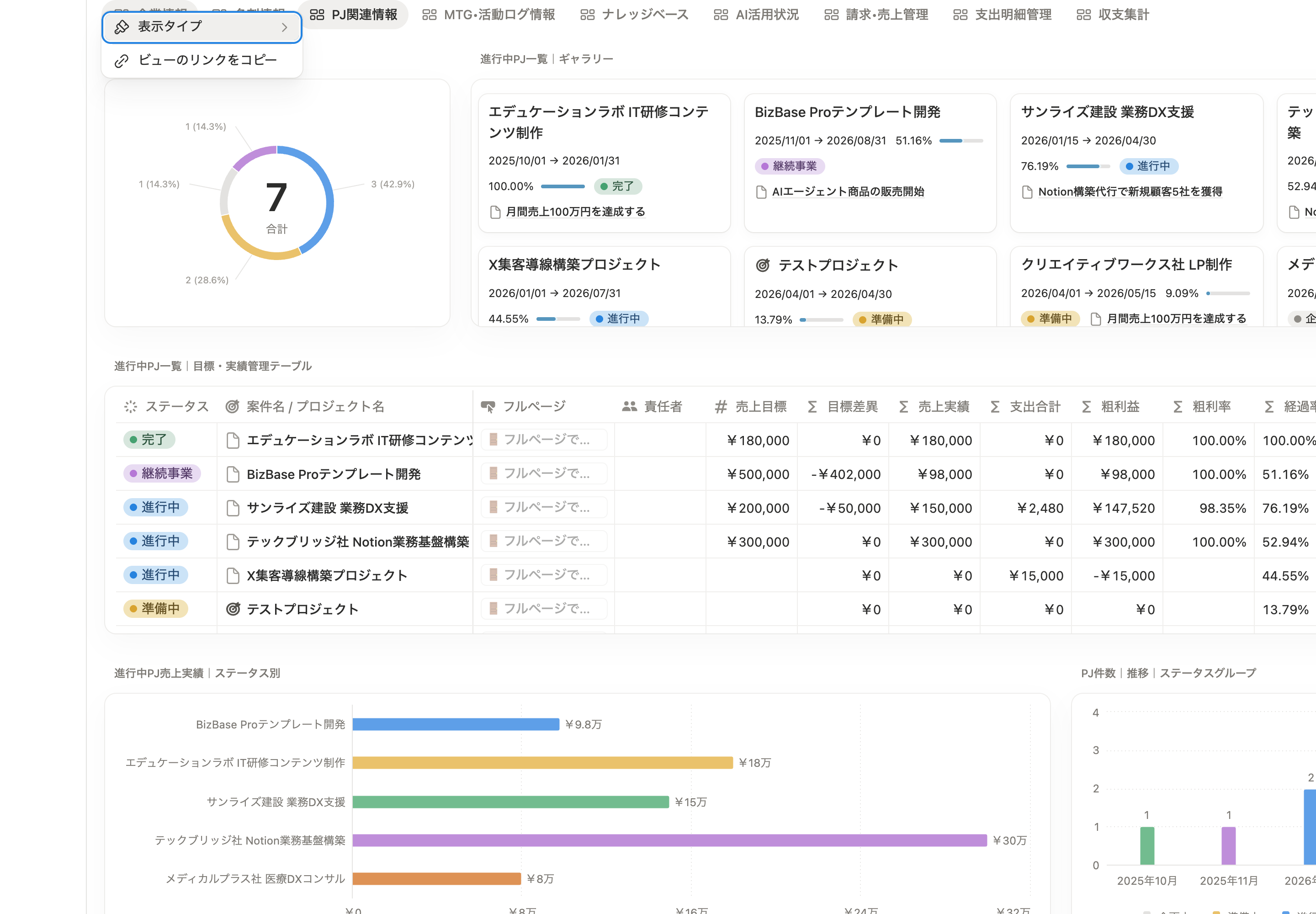Click the progress bar on BizBase Pro card
Screen dimensions: 1316x914
(x=961, y=140)
